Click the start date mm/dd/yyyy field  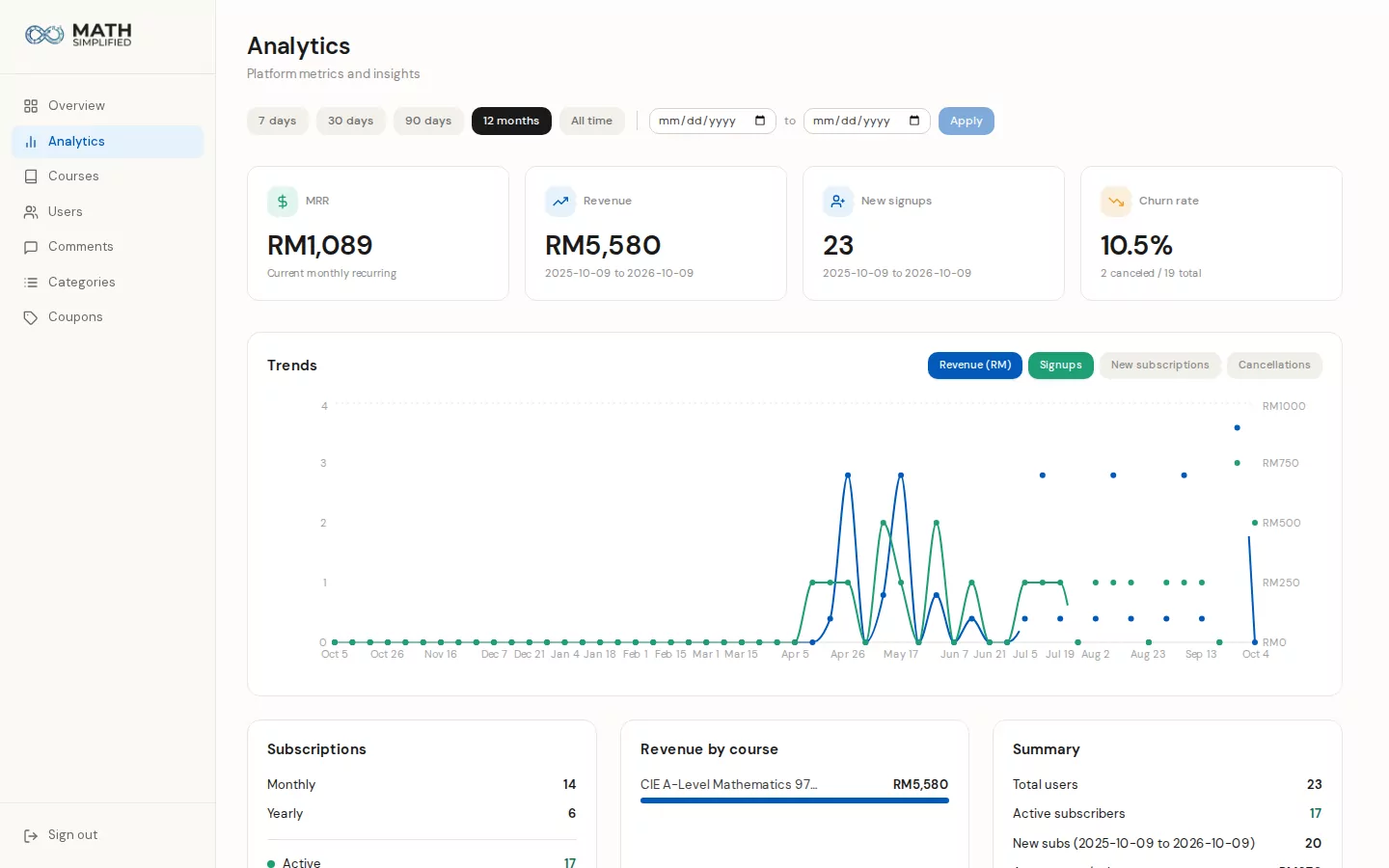tap(713, 121)
